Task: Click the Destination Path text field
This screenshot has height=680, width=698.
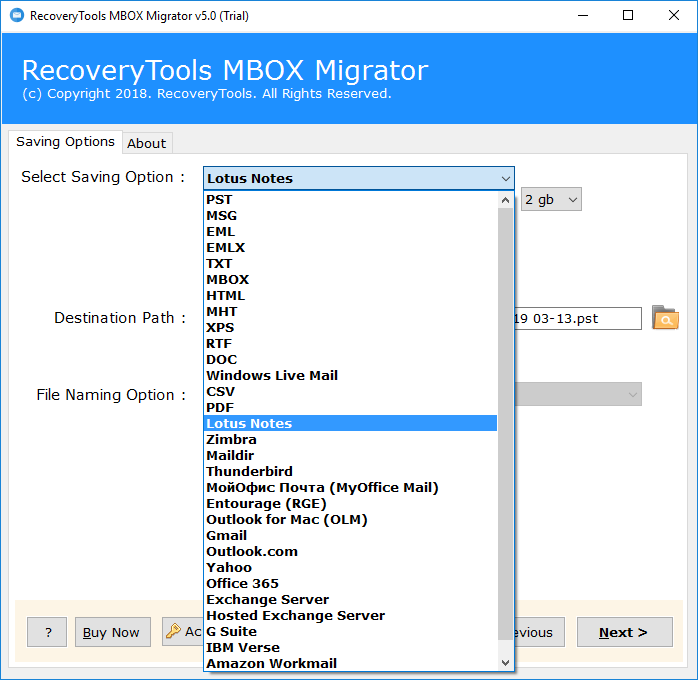Action: (578, 319)
